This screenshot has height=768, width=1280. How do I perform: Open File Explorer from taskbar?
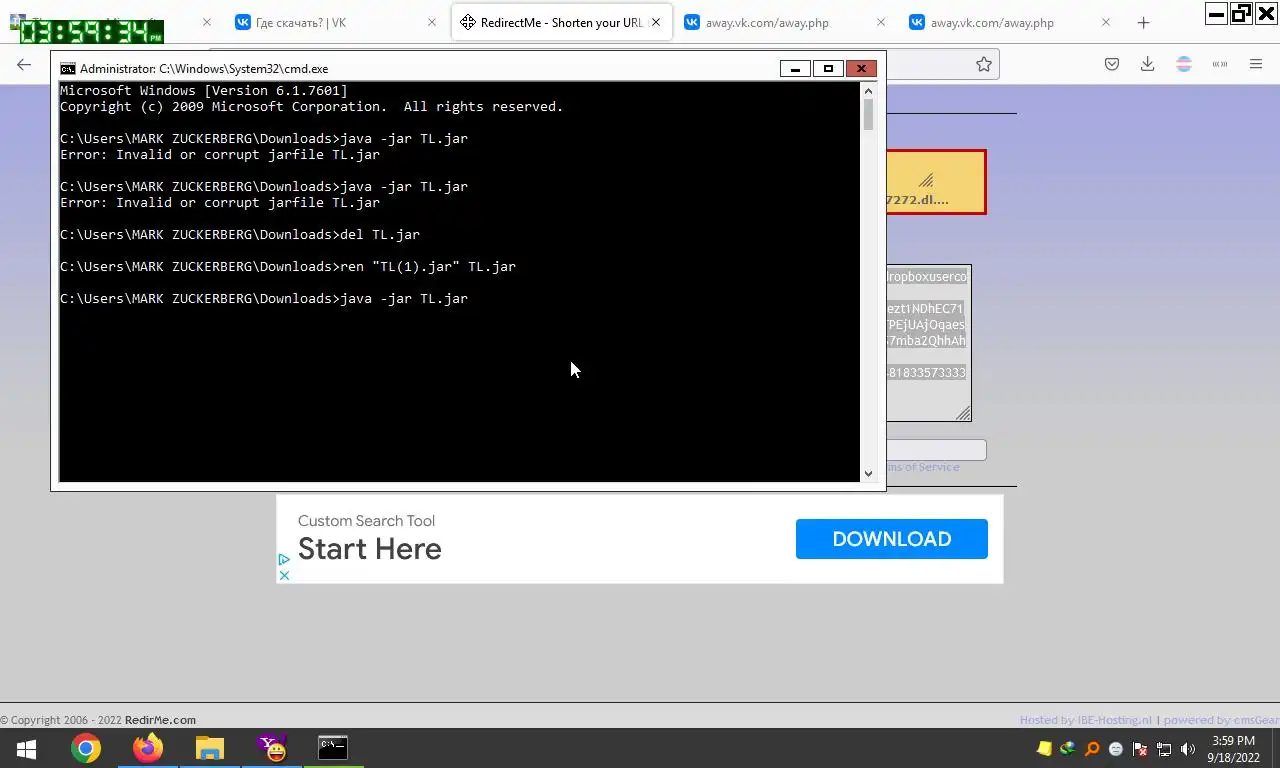(x=209, y=748)
